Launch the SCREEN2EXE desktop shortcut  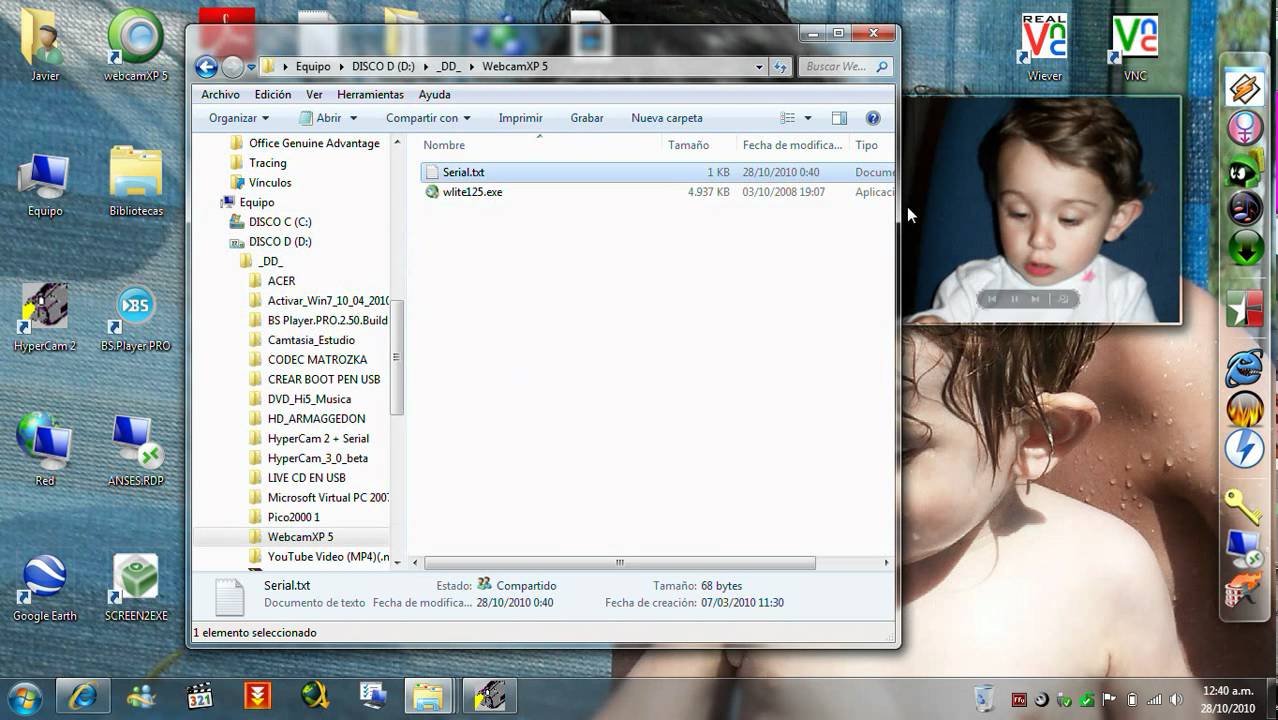pos(136,588)
